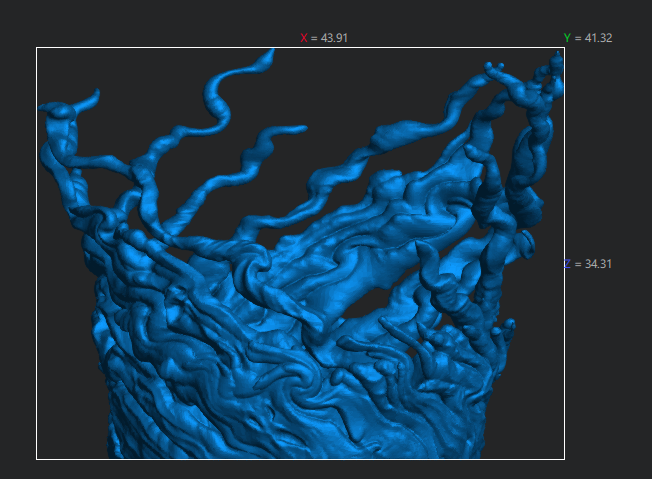Image resolution: width=652 pixels, height=479 pixels.
Task: Click the red X axis letter
Action: (x=304, y=38)
